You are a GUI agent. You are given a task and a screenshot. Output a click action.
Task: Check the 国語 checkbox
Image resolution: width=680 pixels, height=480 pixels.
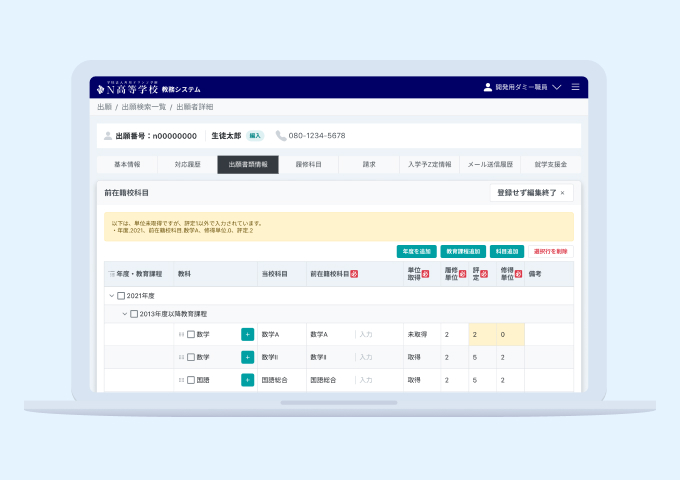click(x=191, y=380)
